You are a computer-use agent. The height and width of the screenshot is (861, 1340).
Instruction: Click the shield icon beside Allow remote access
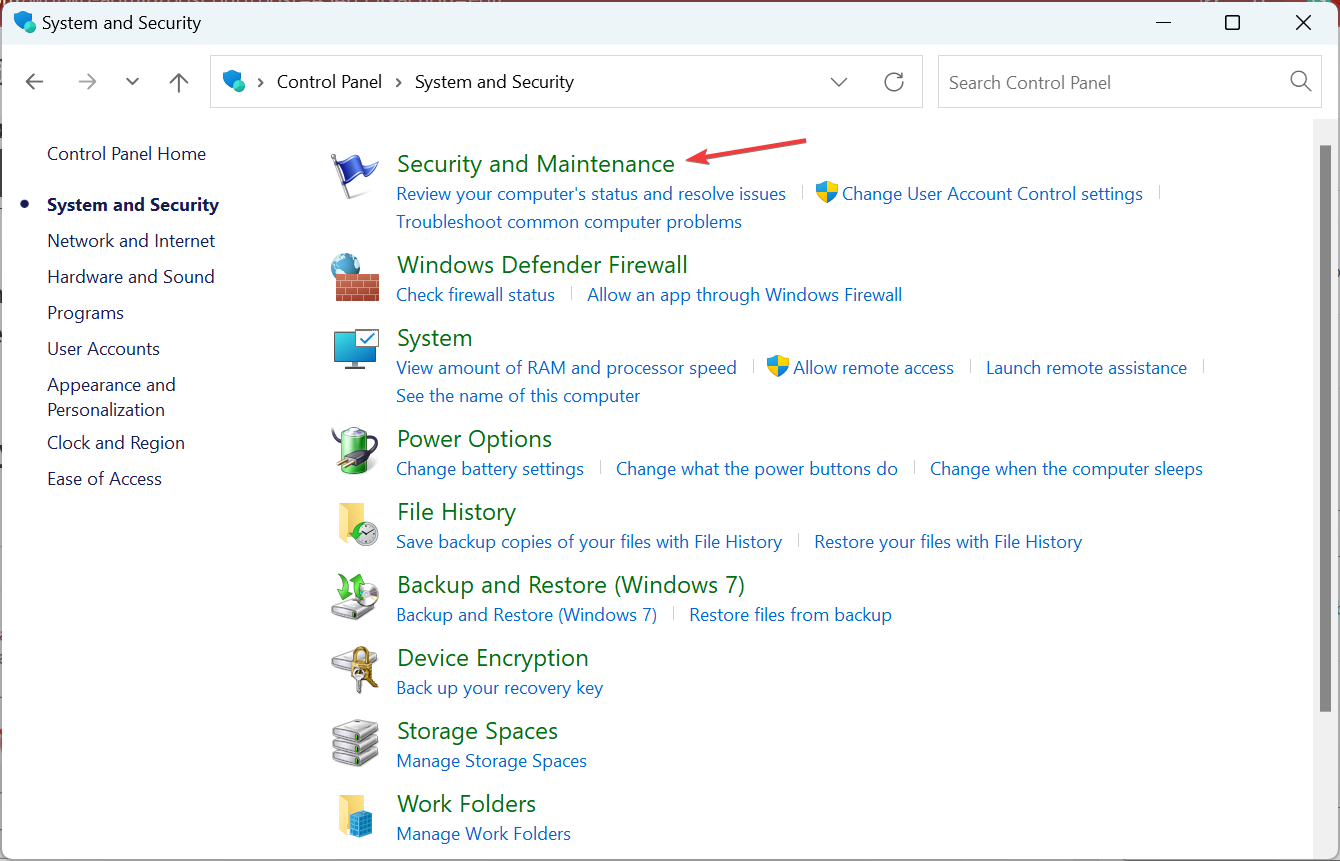[778, 367]
